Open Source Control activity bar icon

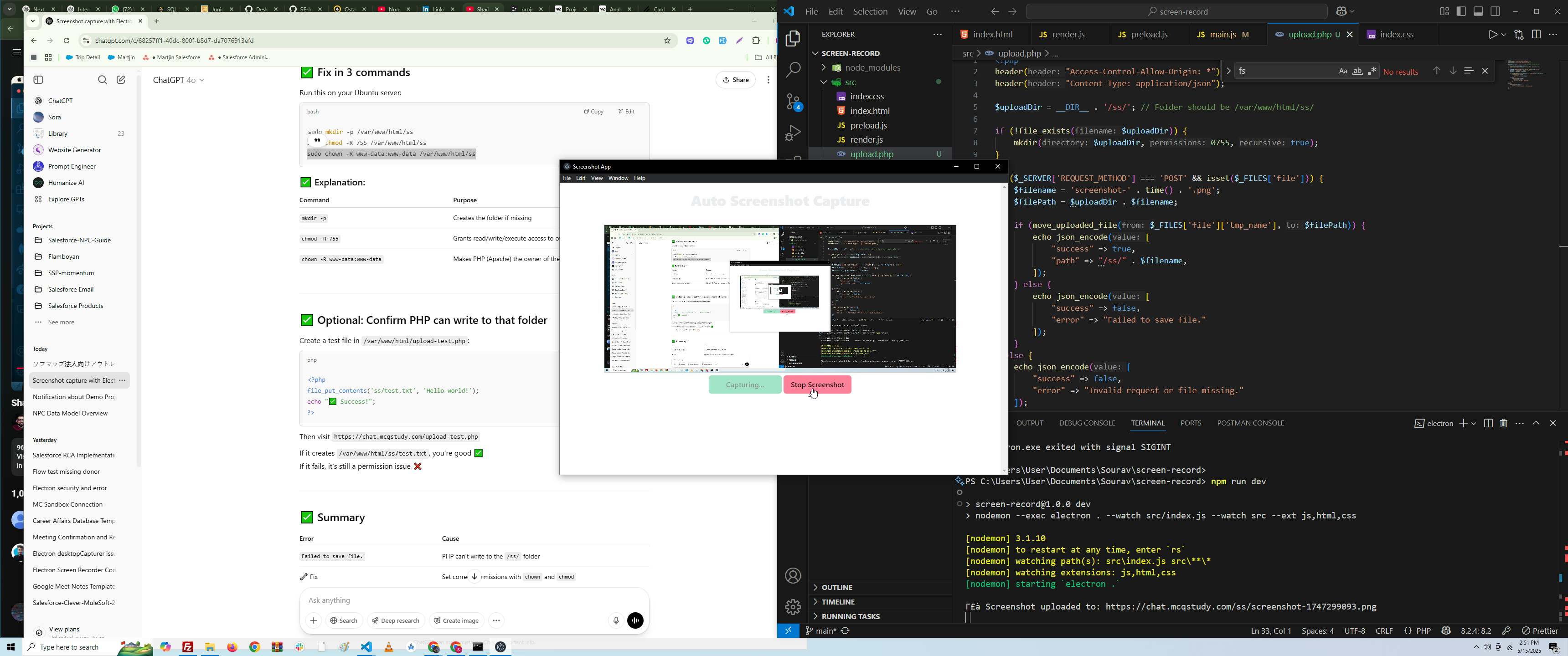[x=793, y=102]
